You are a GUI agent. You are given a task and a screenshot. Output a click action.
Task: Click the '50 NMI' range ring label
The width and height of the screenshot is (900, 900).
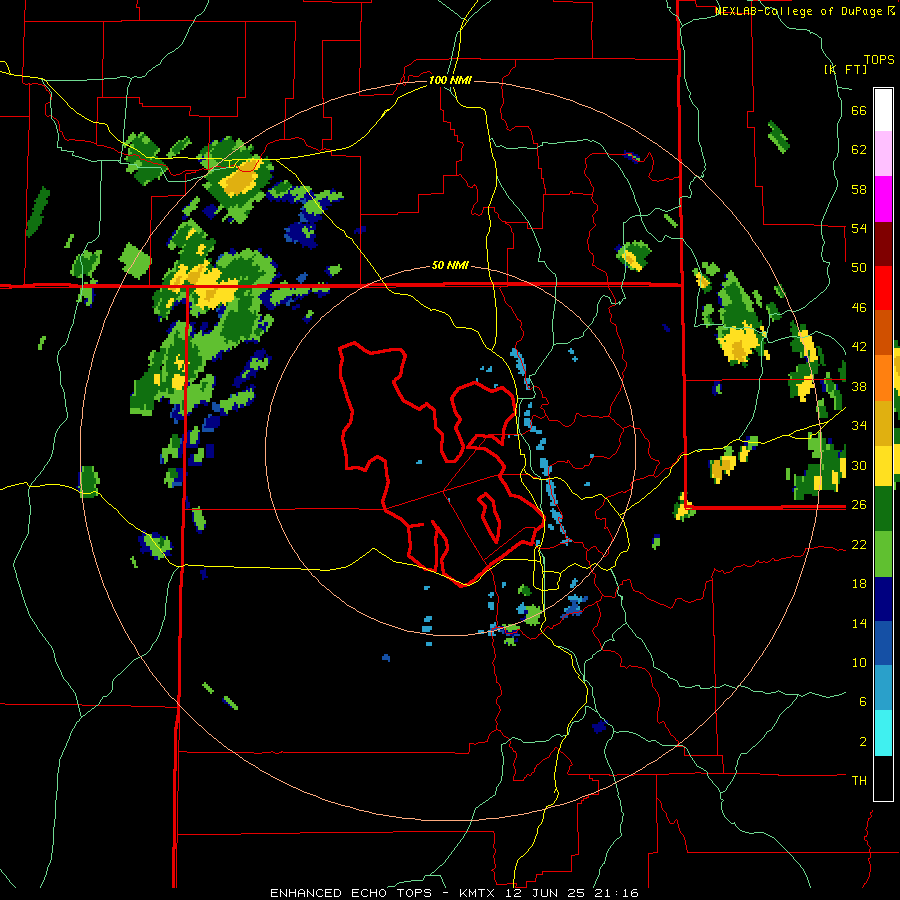pos(450,265)
